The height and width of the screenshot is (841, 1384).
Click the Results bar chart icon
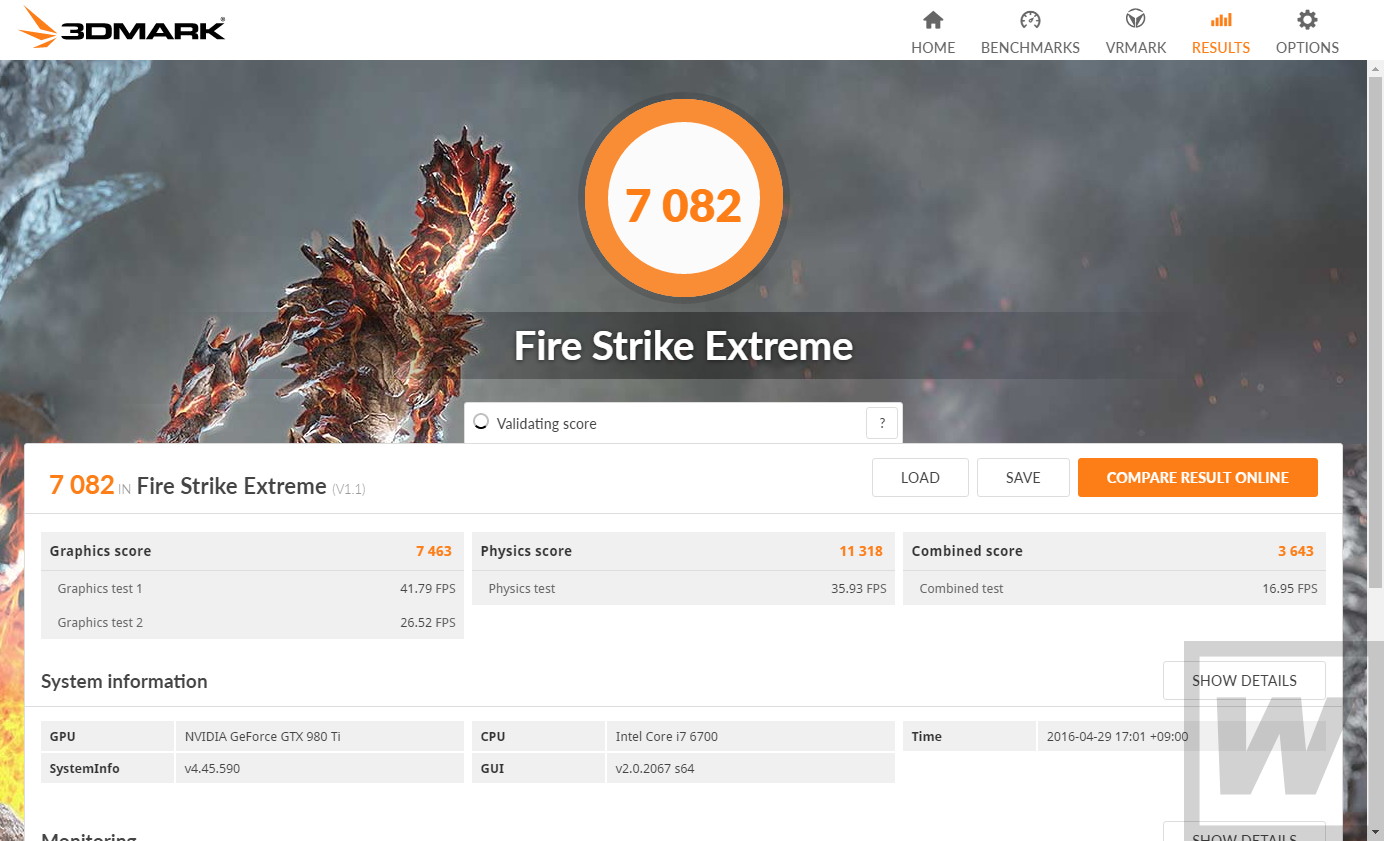(x=1221, y=20)
